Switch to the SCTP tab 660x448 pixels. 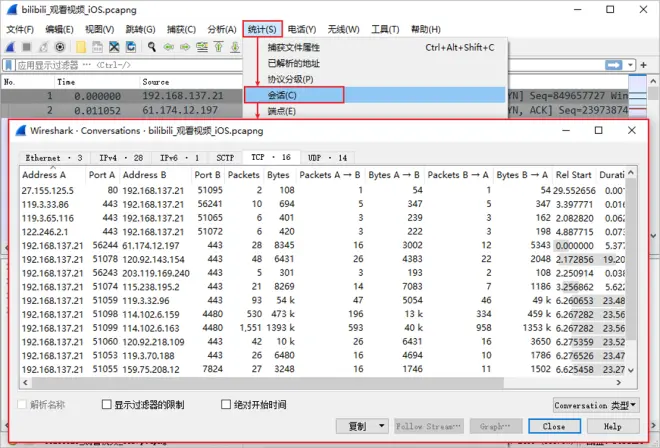[x=225, y=158]
